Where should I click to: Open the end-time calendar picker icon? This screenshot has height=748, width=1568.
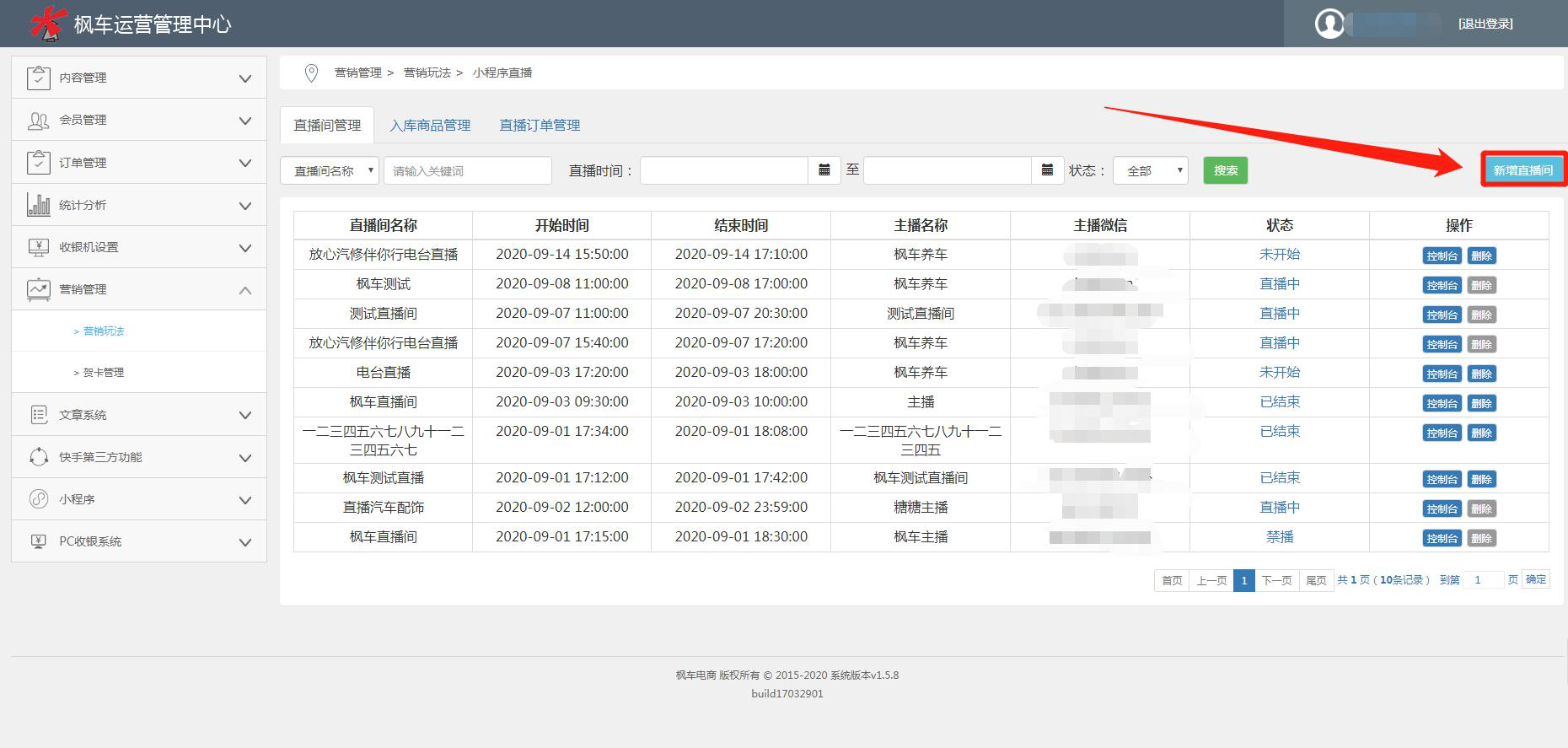(1047, 170)
